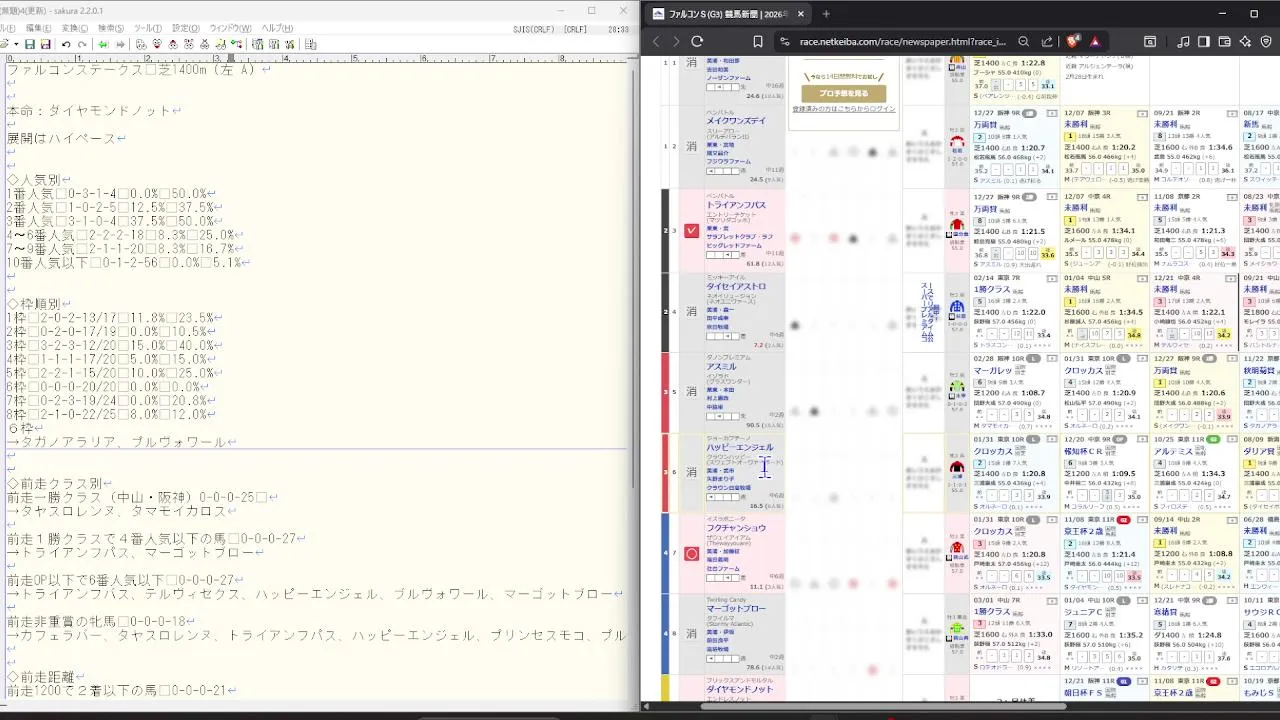
Task: Undo last edit in Sakura editor
Action: pos(66,44)
